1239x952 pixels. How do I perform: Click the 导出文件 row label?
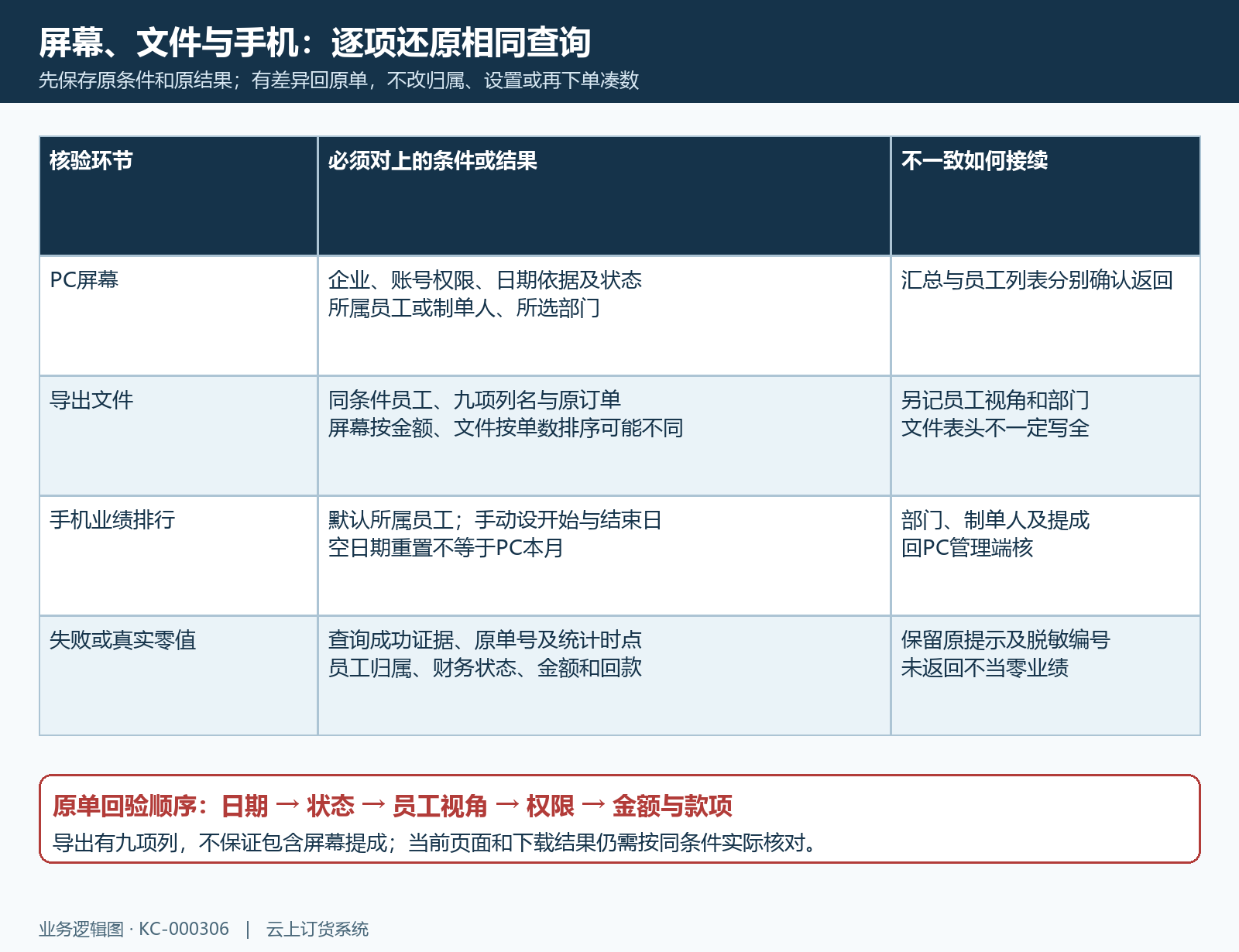pyautogui.click(x=91, y=400)
